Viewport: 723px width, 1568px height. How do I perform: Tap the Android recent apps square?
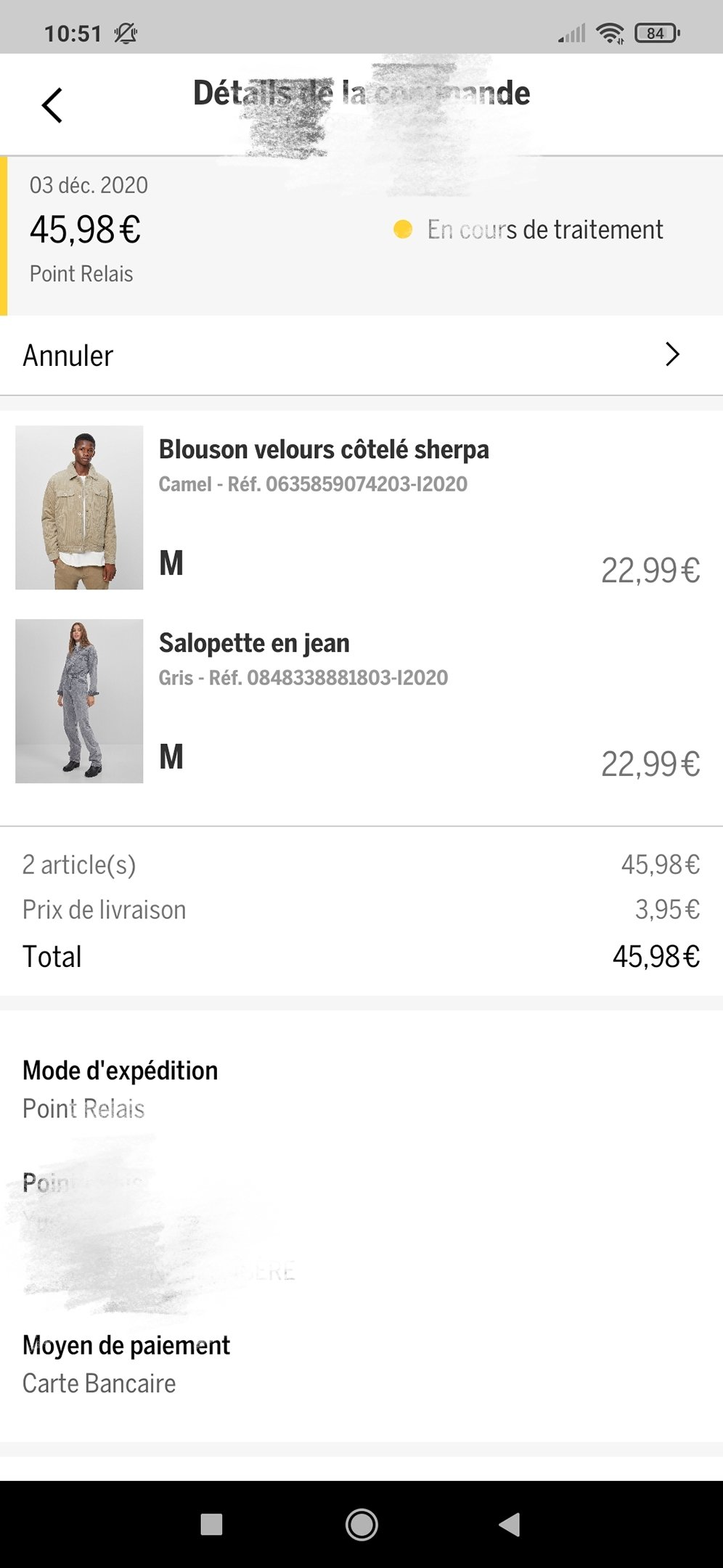click(211, 1524)
